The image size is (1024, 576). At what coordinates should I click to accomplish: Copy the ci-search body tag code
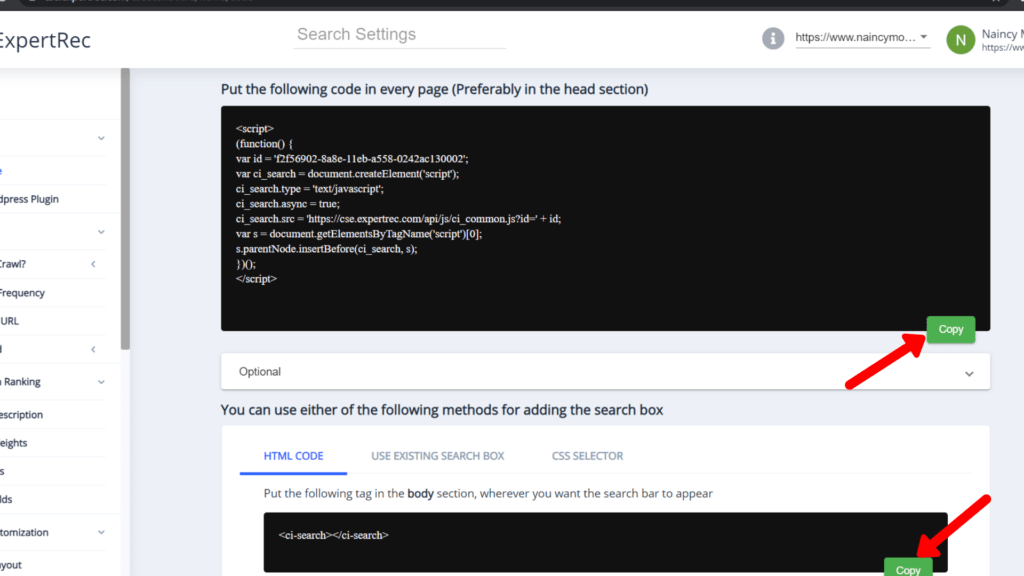907,568
